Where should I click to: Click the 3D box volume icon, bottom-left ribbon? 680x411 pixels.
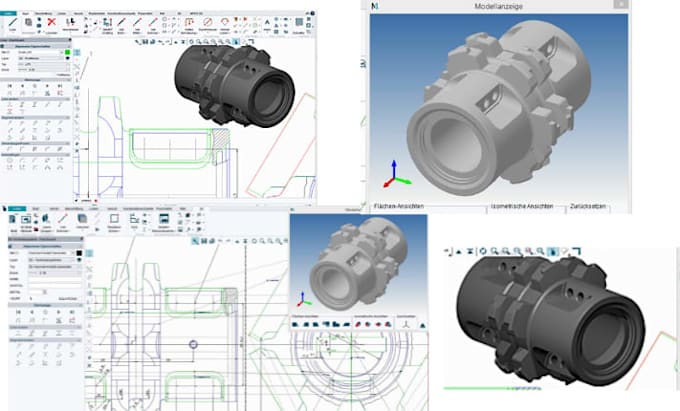point(82,219)
